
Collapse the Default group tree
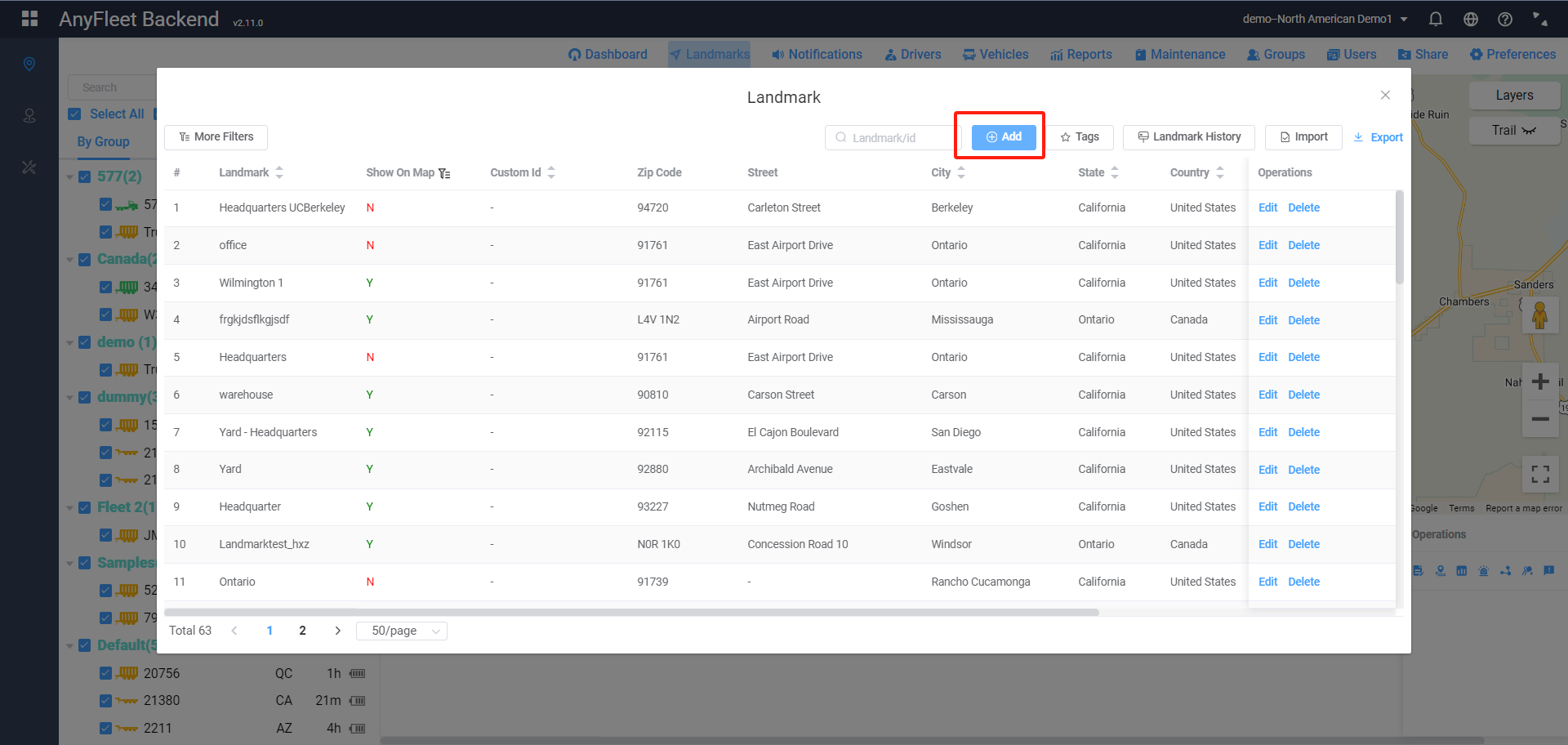pos(69,645)
